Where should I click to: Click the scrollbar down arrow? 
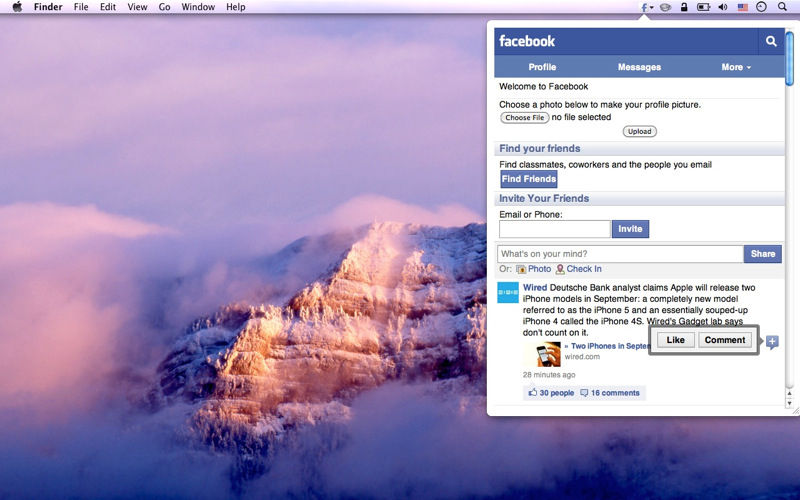pyautogui.click(x=789, y=403)
